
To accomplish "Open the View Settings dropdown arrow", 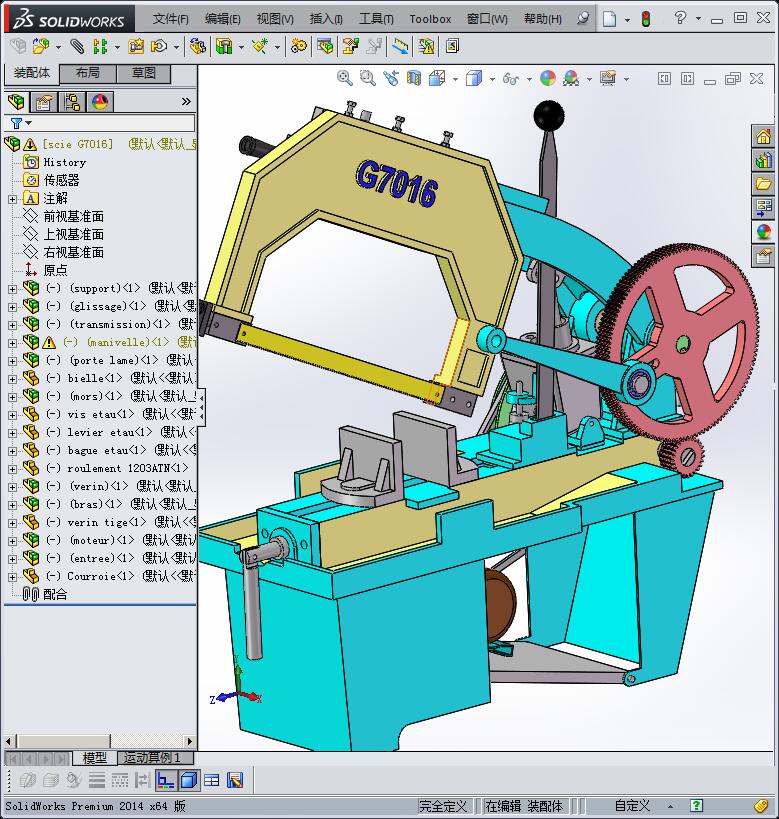I will (x=626, y=79).
